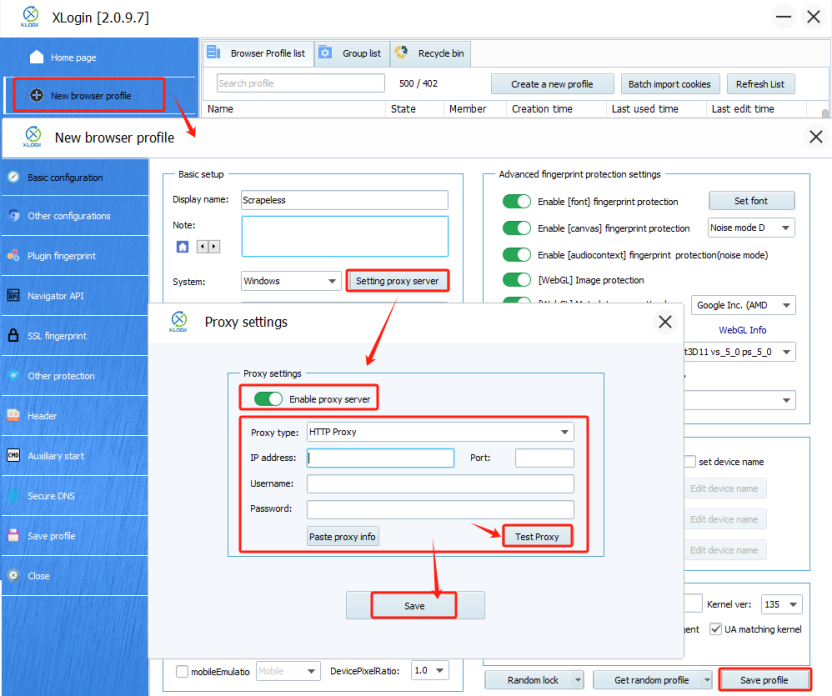This screenshot has width=832, height=696.
Task: Toggle Enable proxy server switch
Action: click(x=268, y=399)
